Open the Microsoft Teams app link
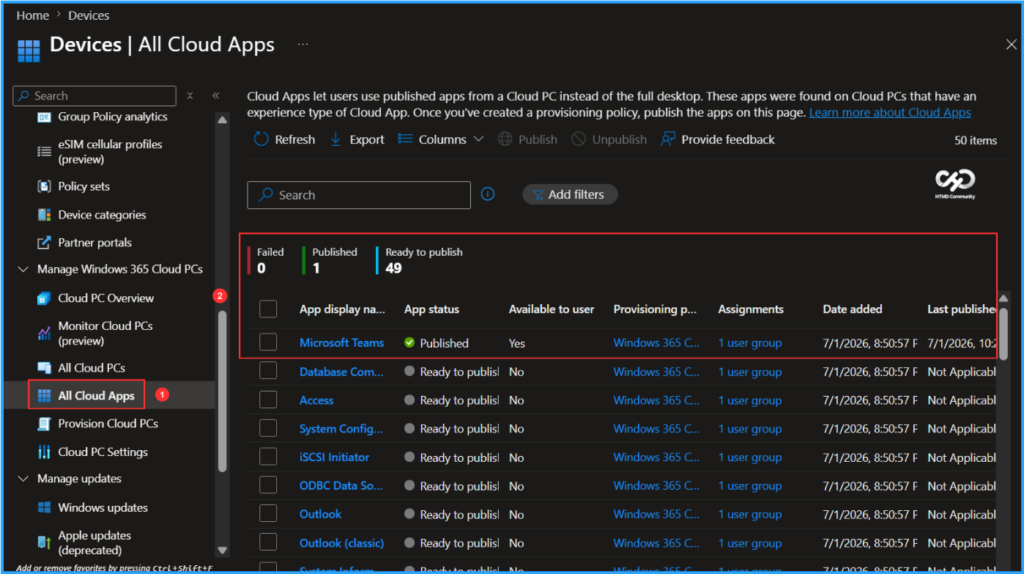 (342, 342)
